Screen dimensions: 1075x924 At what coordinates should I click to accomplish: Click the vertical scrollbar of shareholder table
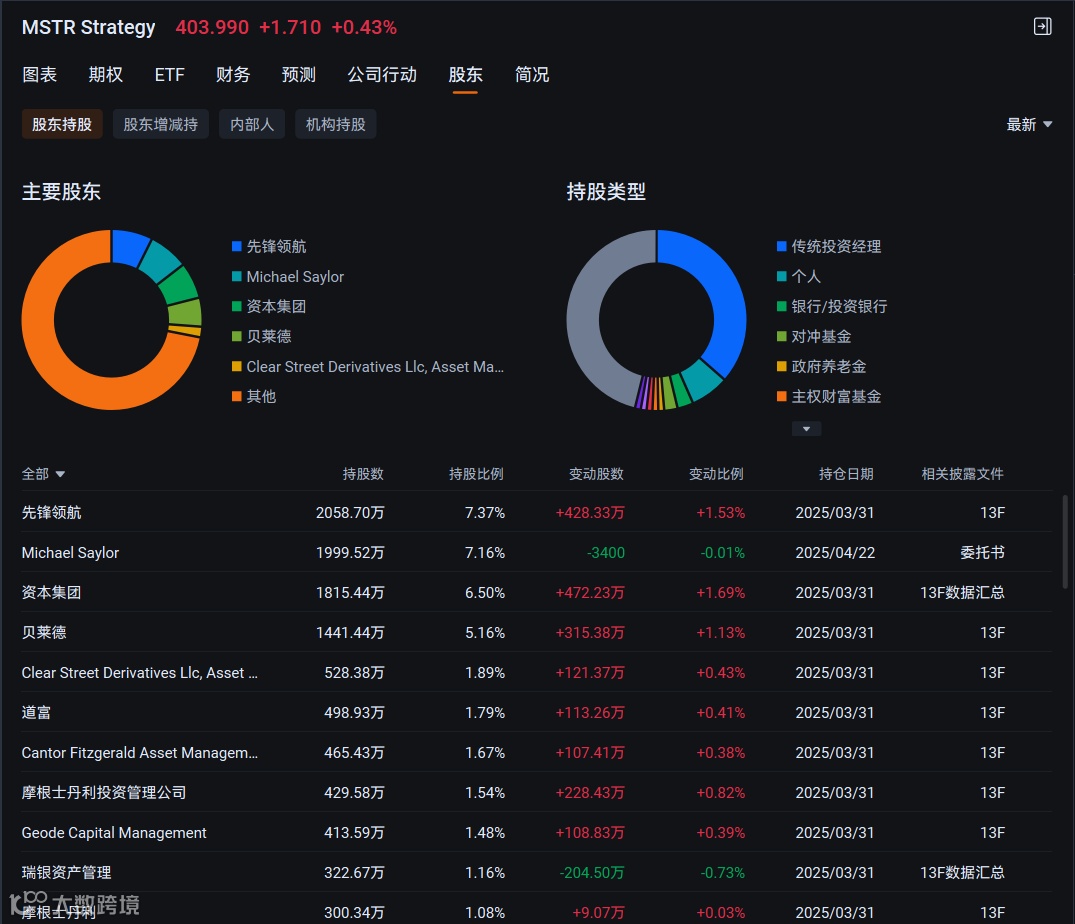coord(1065,542)
